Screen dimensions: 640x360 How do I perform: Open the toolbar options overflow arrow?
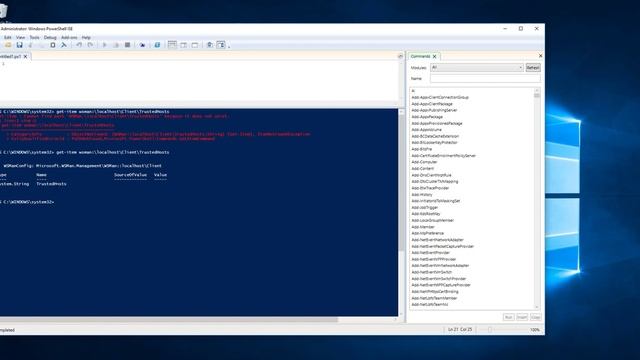229,46
